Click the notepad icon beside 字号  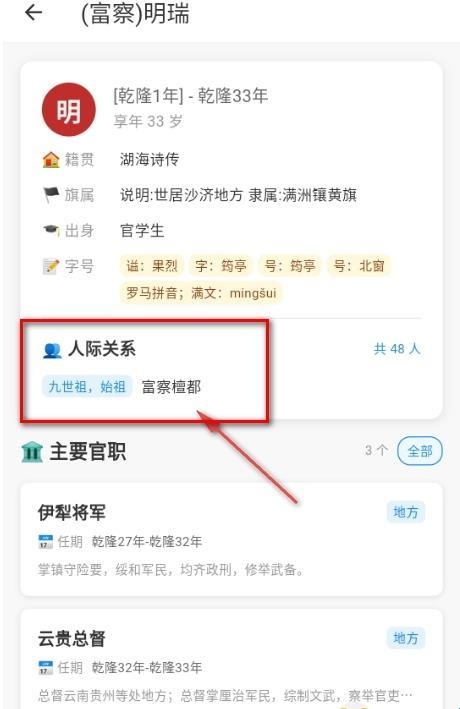[51, 266]
